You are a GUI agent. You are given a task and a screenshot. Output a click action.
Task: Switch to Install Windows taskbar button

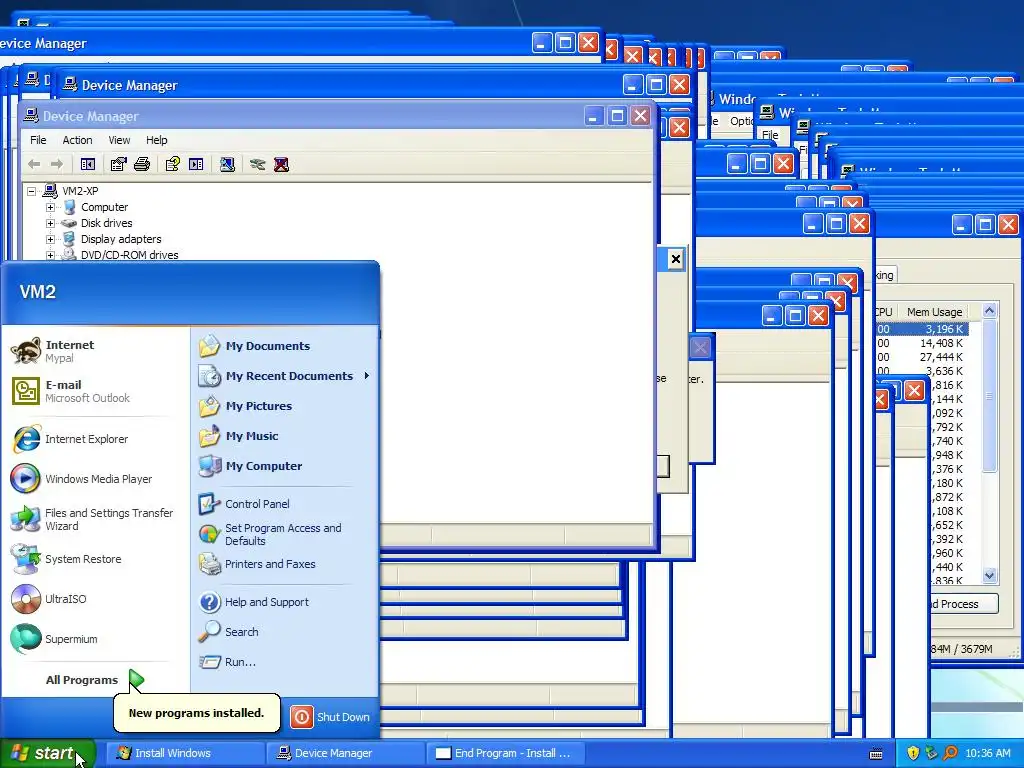click(x=185, y=753)
